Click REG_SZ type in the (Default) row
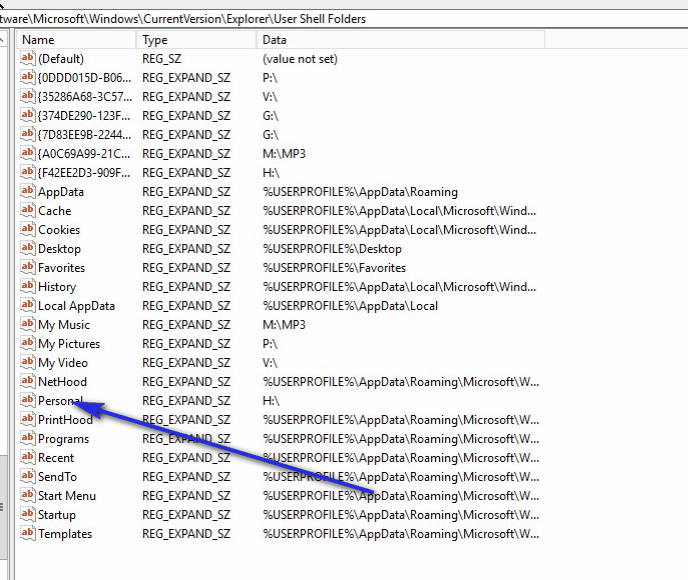The height and width of the screenshot is (580, 688). (161, 59)
